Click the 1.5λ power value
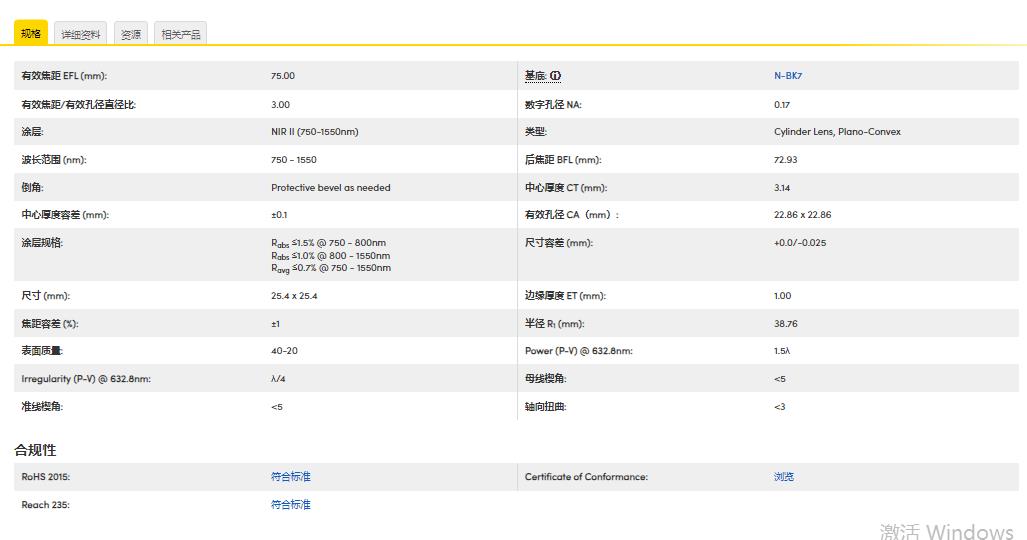The height and width of the screenshot is (540, 1027). pos(782,351)
